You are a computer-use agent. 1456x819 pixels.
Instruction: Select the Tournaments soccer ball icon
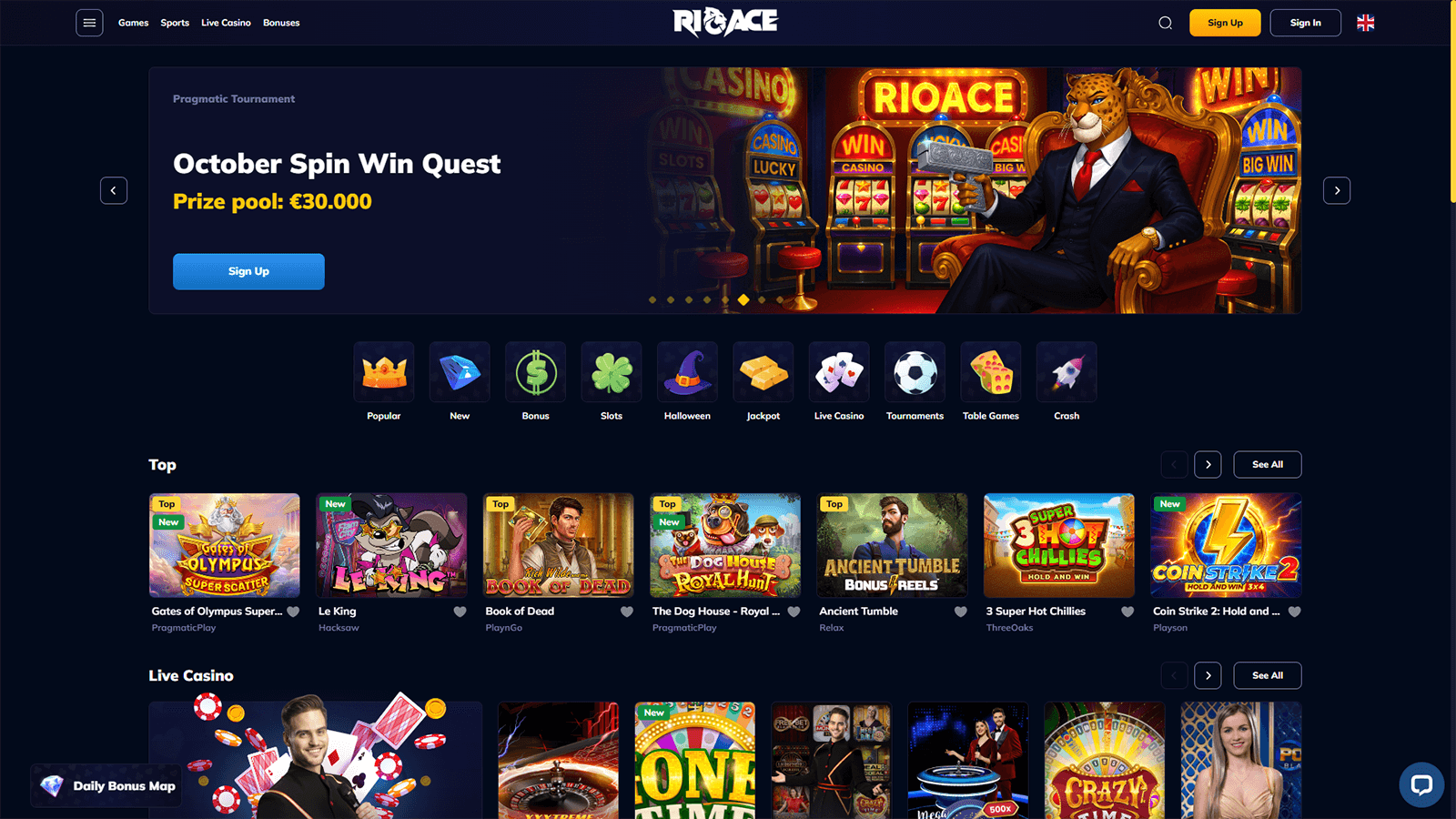pos(915,372)
